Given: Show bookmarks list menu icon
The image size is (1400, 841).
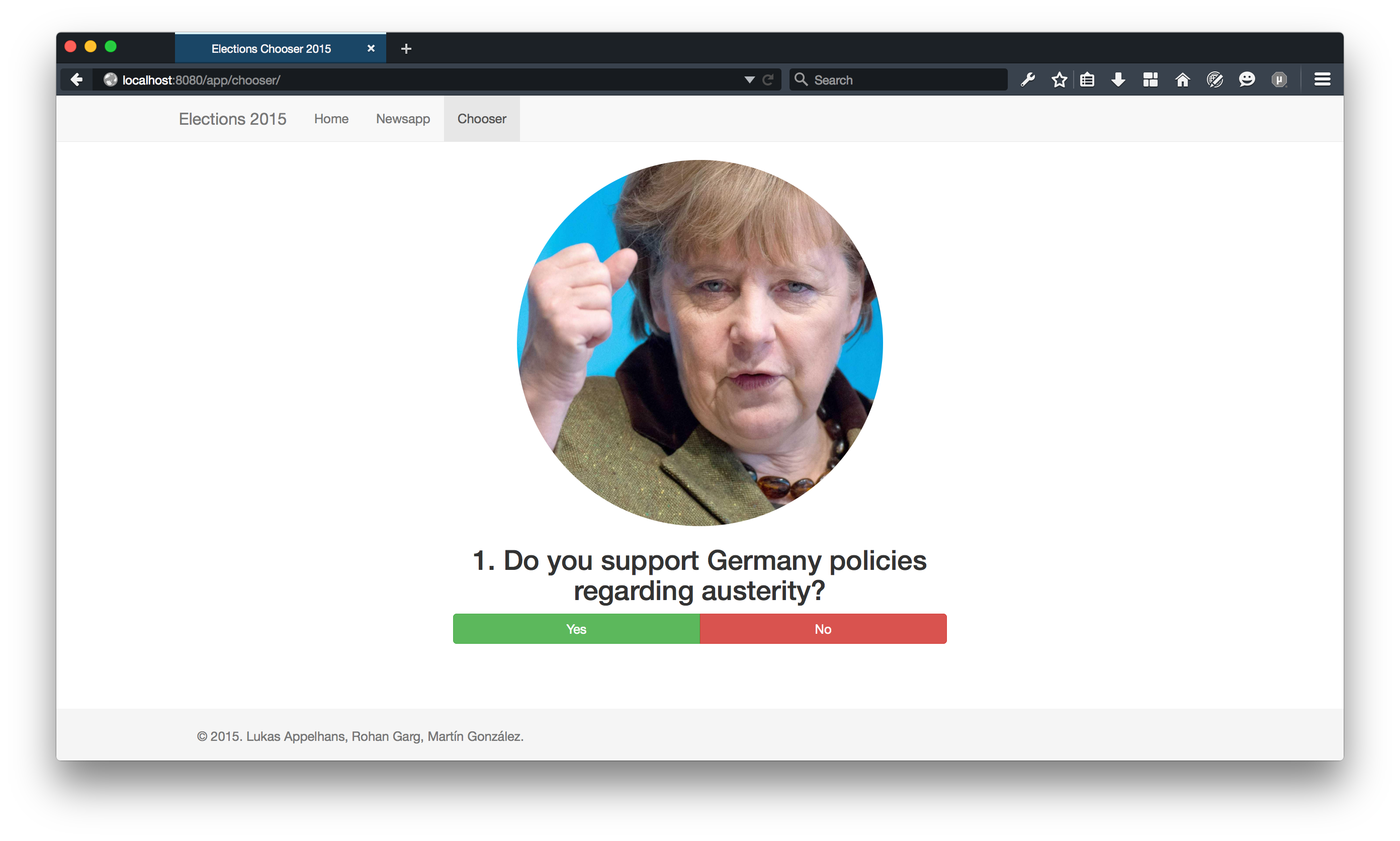Looking at the screenshot, I should [x=1087, y=80].
